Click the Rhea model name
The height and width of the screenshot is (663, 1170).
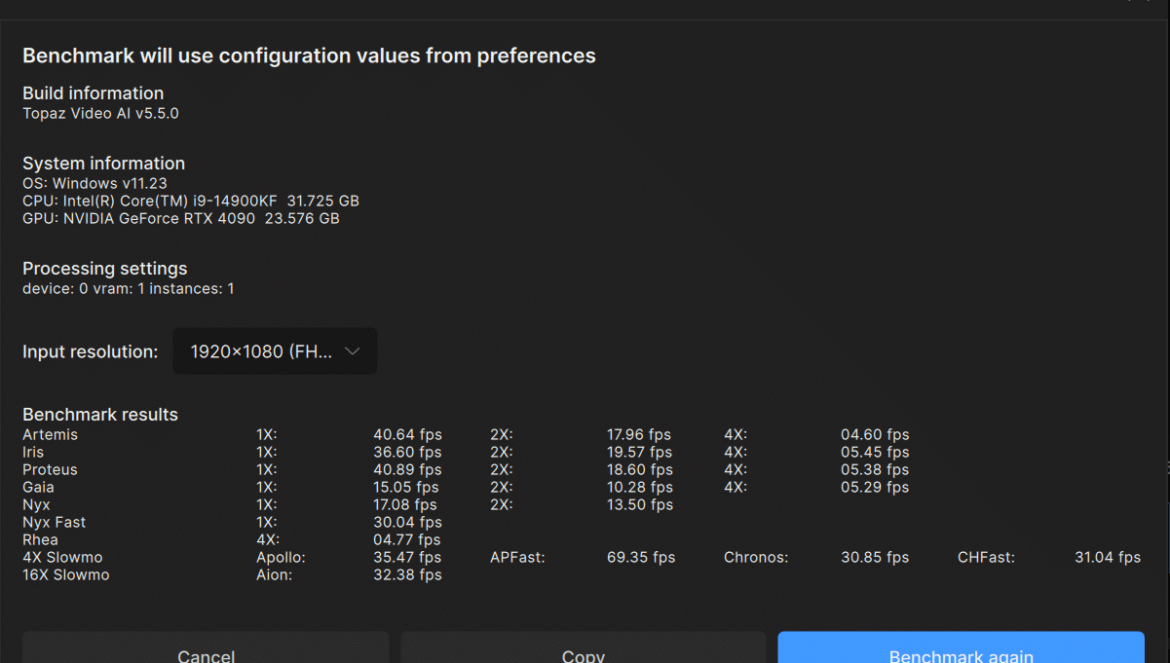tap(40, 540)
